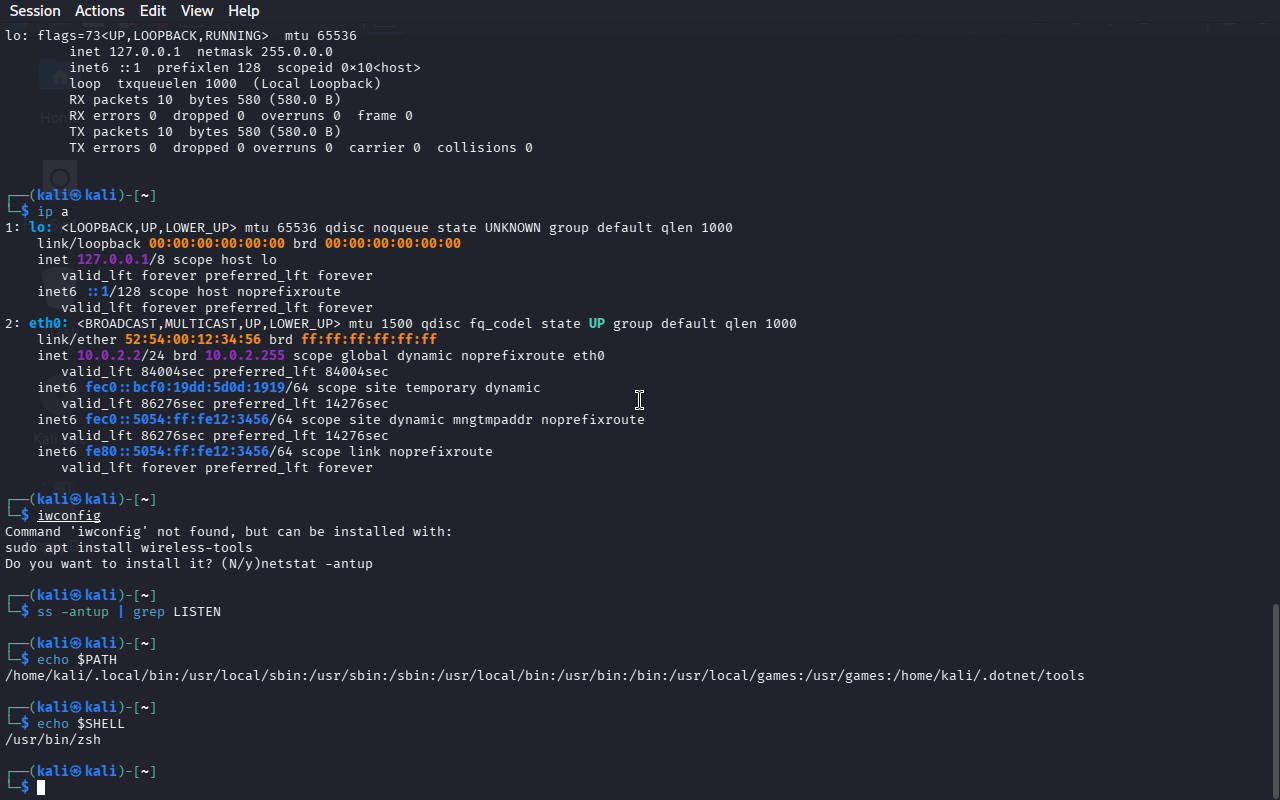Click the /usr/bin/zsh output line
Image resolution: width=1280 pixels, height=800 pixels.
click(53, 740)
